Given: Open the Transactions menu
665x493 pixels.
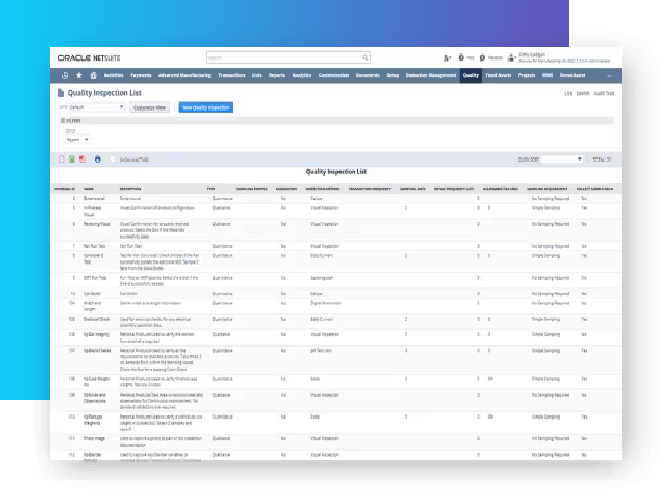Looking at the screenshot, I should [232, 75].
